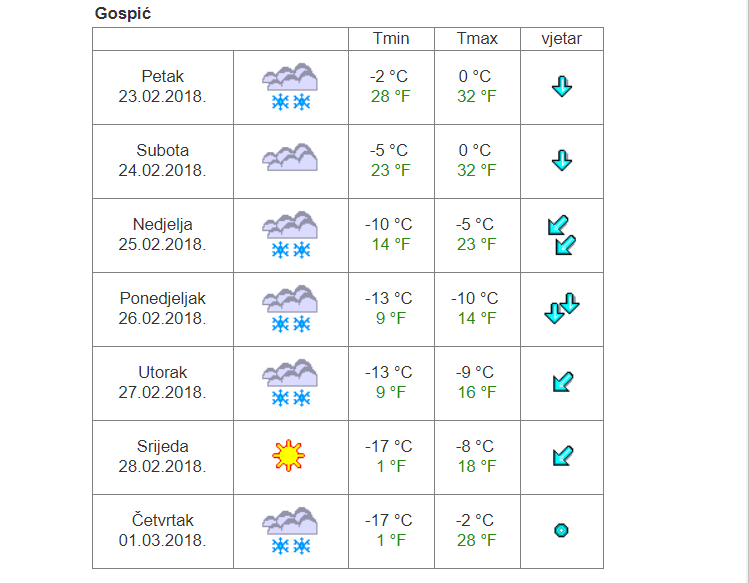Click the down wind arrow for Subota
The height and width of the screenshot is (583, 749).
pos(562,161)
